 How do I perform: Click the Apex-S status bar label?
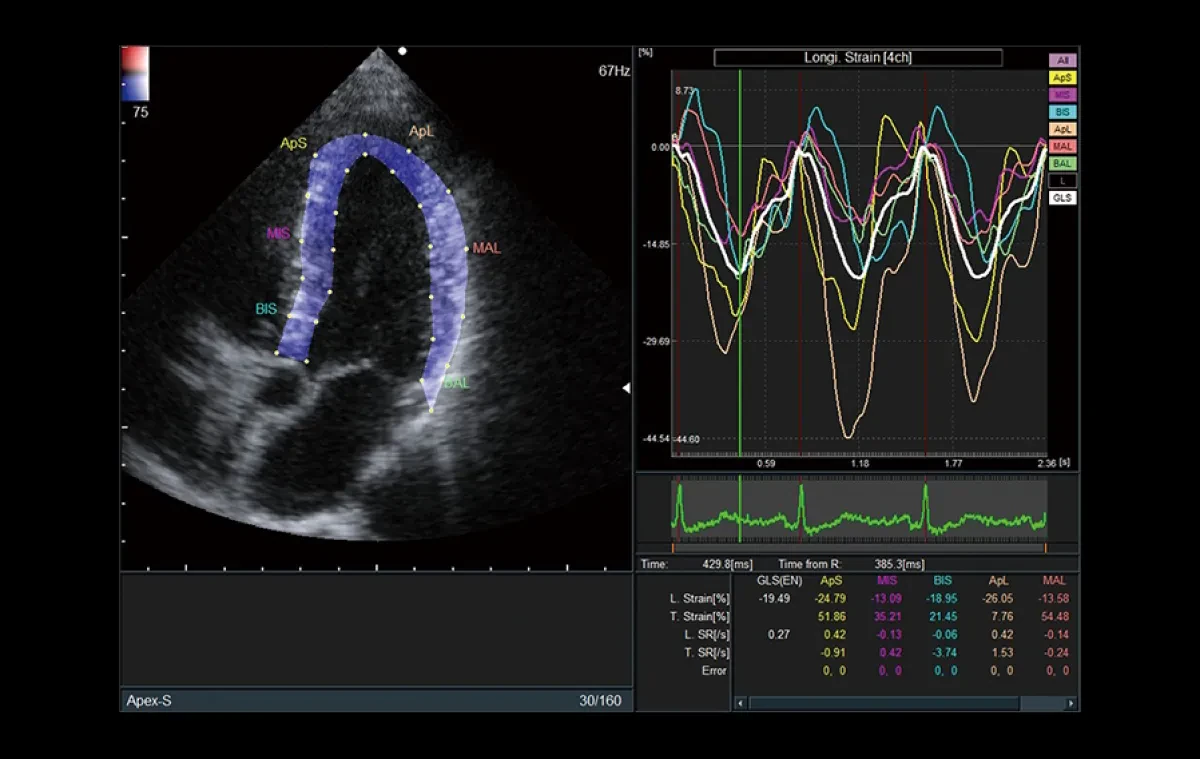149,701
